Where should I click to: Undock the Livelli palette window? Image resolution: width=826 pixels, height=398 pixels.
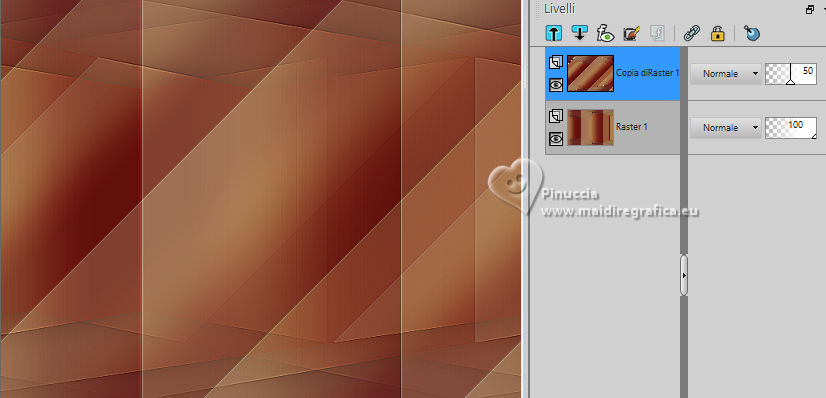(810, 9)
